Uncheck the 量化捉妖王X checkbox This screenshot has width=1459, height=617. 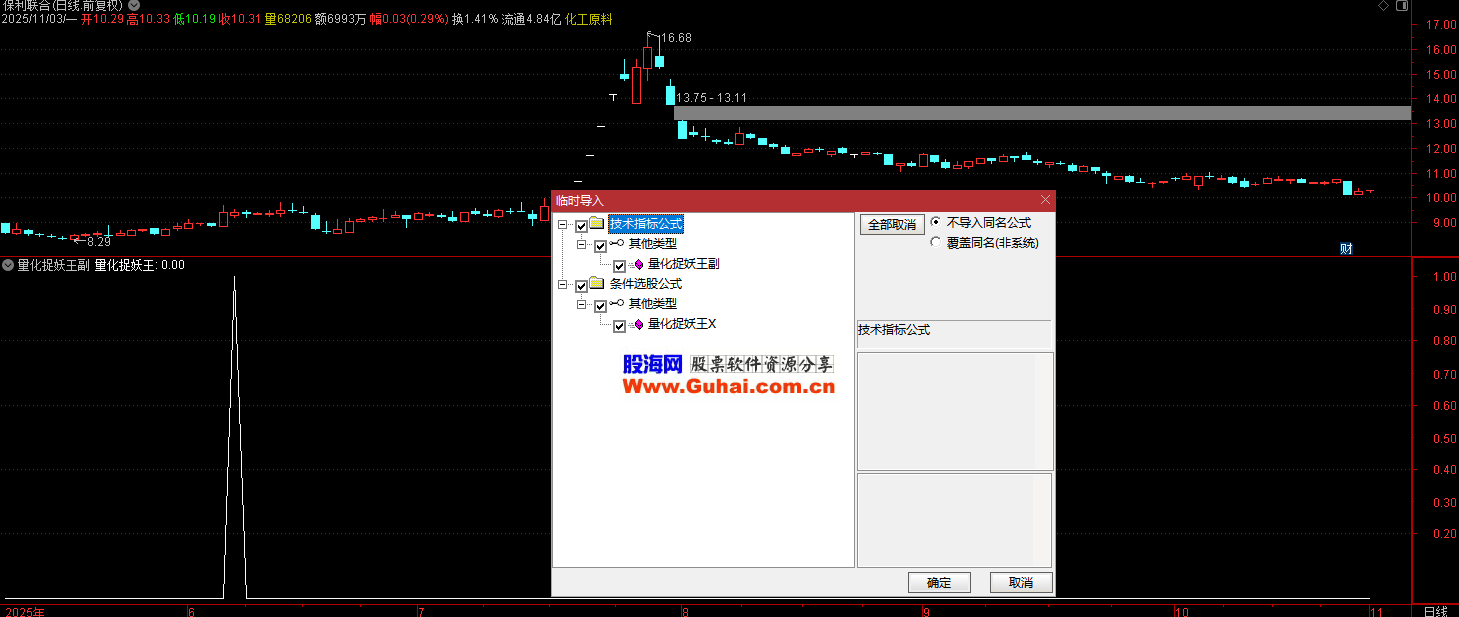[619, 326]
